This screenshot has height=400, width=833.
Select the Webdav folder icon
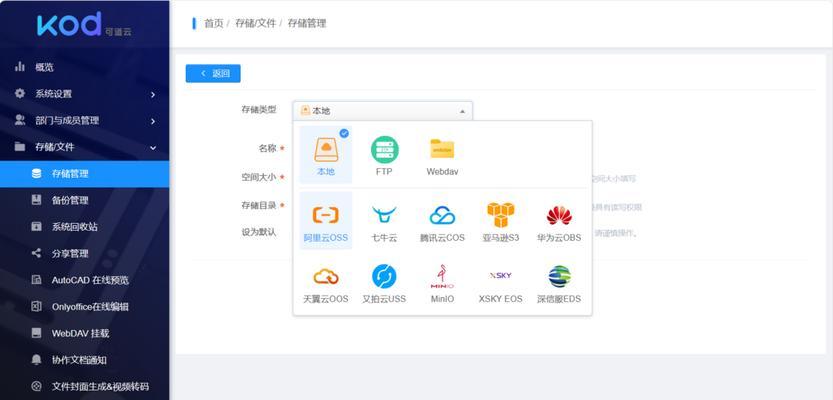coord(442,149)
